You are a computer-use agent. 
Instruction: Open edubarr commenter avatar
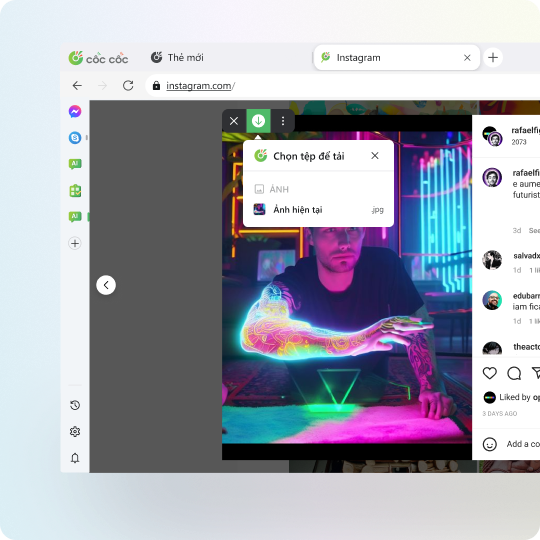492,300
